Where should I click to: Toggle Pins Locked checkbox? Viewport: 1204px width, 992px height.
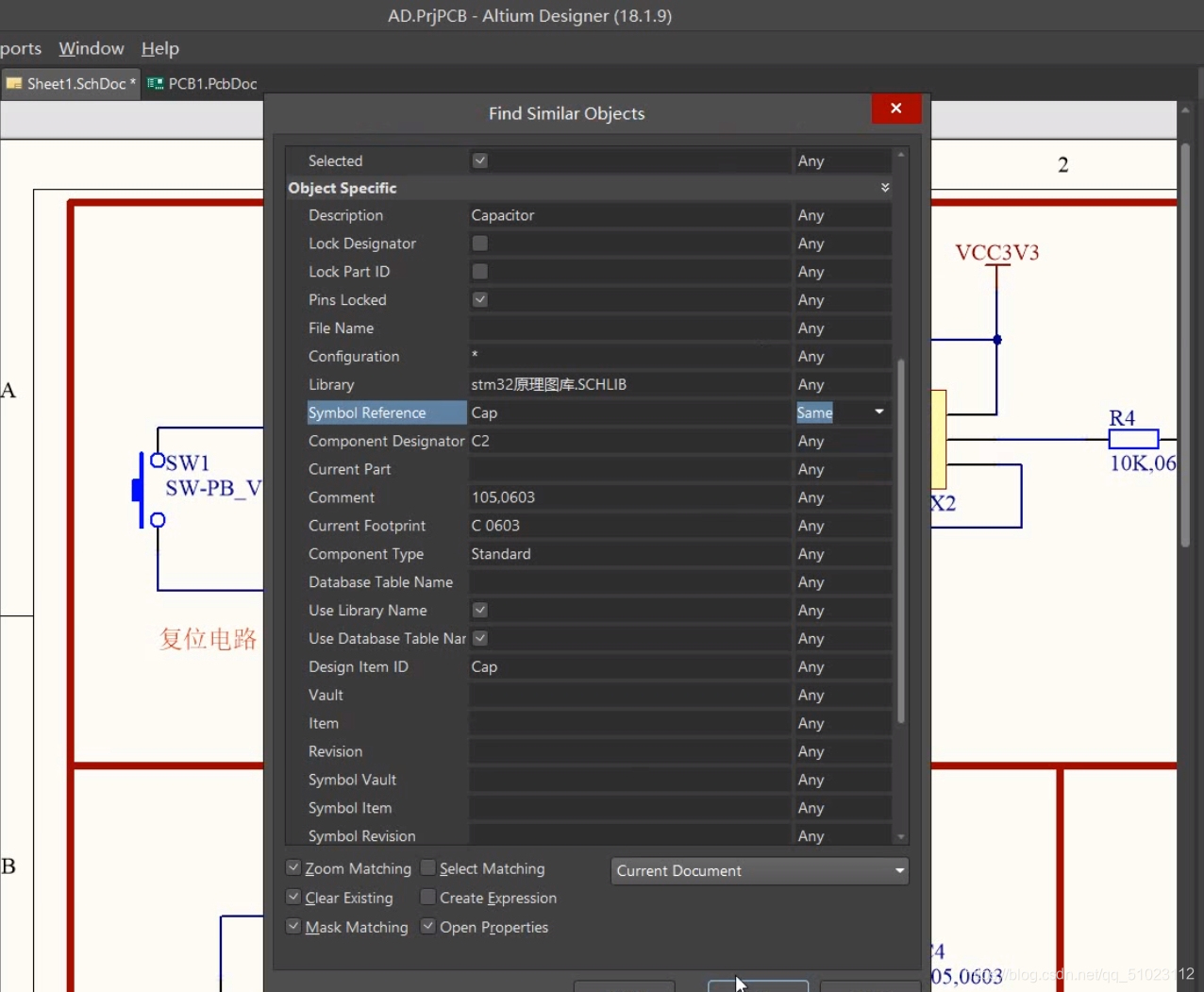(480, 299)
